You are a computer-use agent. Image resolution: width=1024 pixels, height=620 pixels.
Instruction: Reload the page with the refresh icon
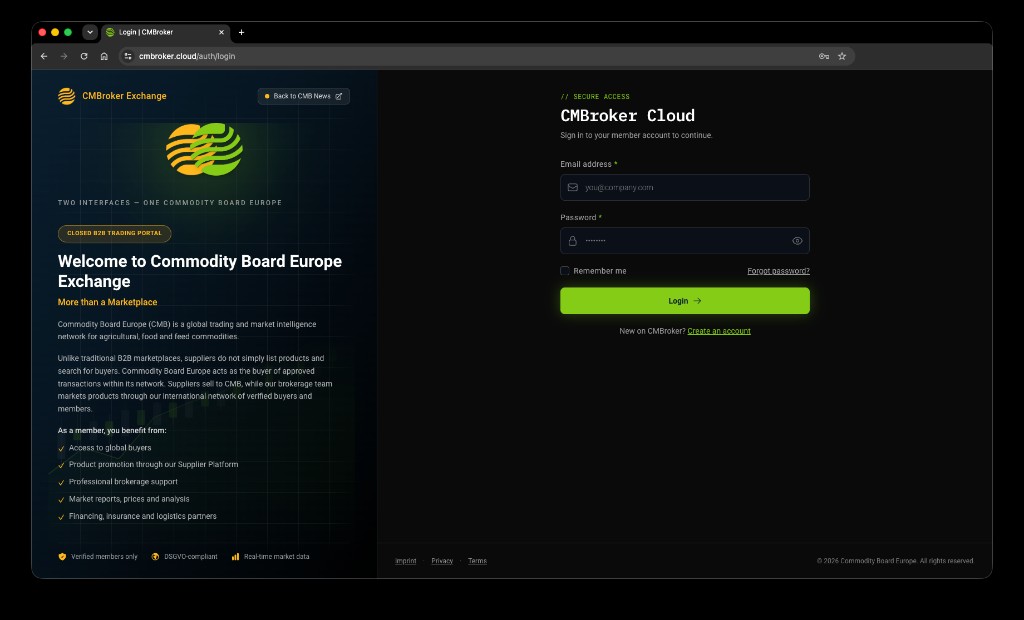pyautogui.click(x=84, y=56)
